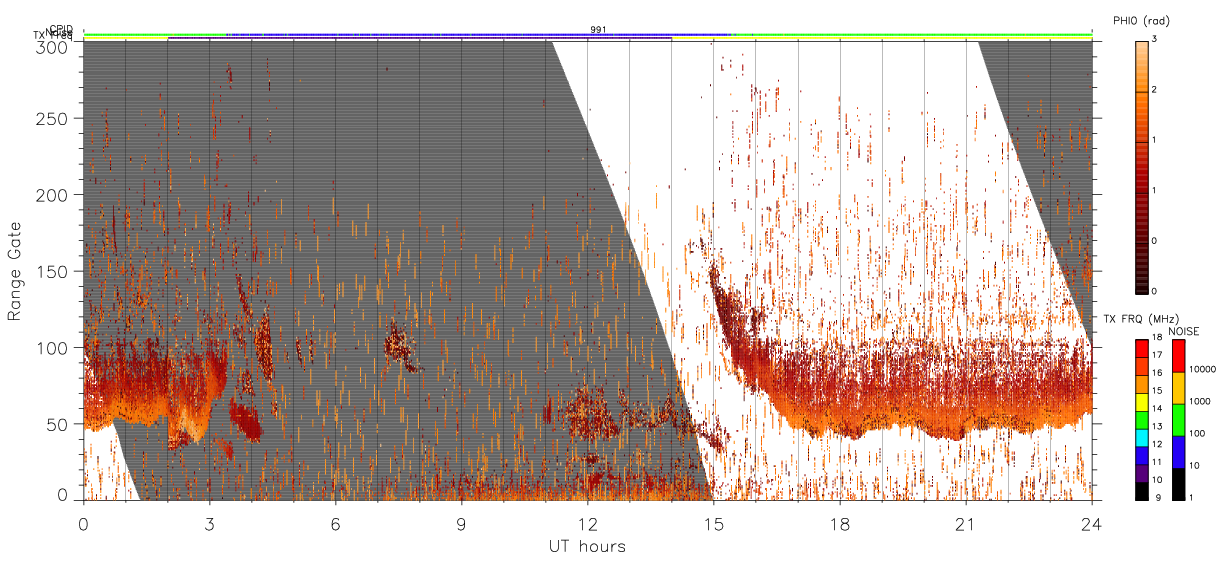Click the '1000' tick of NOISE scale
1228x567 pixels.
pos(1201,402)
